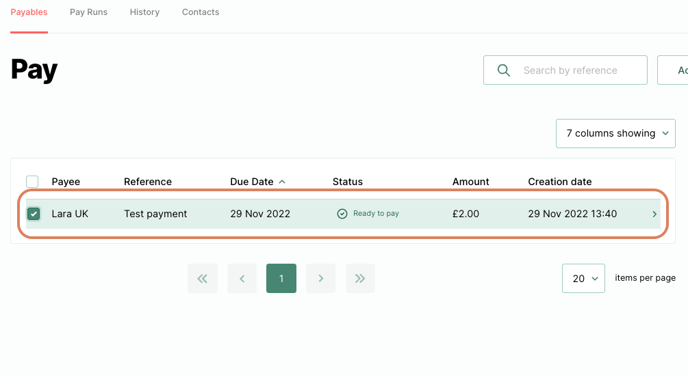The width and height of the screenshot is (688, 375).
Task: Select the Test payment reference cell
Action: coord(155,214)
